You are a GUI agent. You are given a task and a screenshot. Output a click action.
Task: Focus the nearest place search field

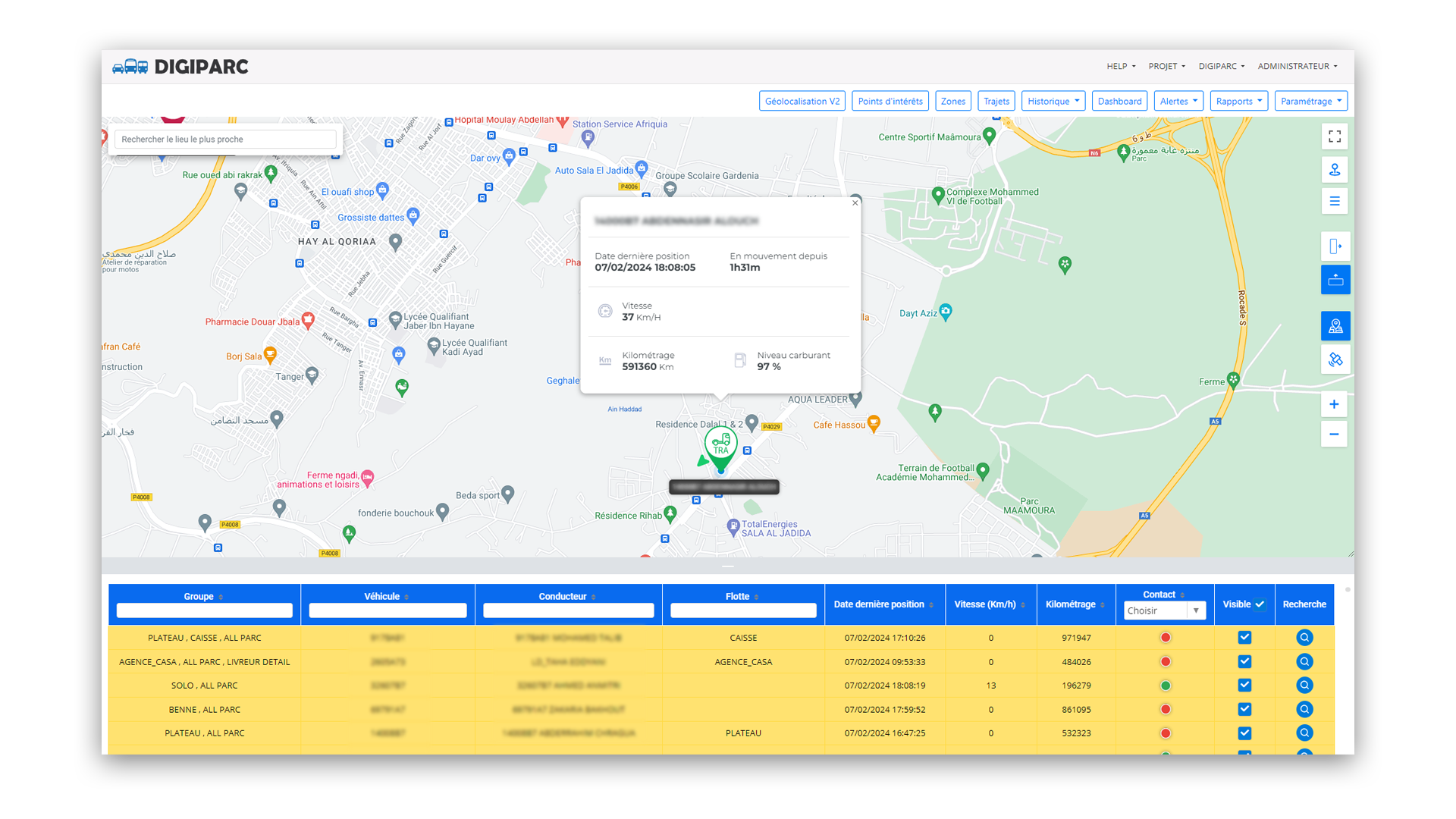pos(225,140)
